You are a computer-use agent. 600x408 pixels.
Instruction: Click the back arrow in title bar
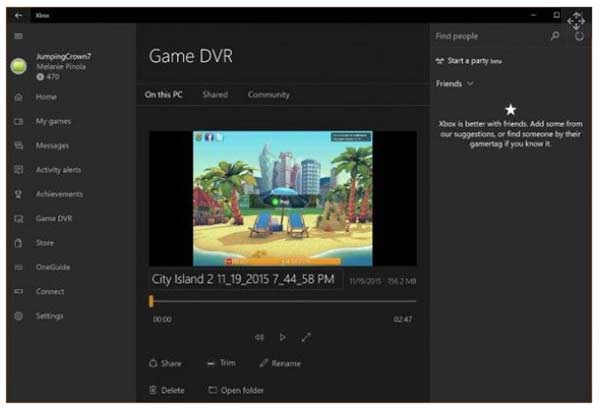tap(18, 15)
